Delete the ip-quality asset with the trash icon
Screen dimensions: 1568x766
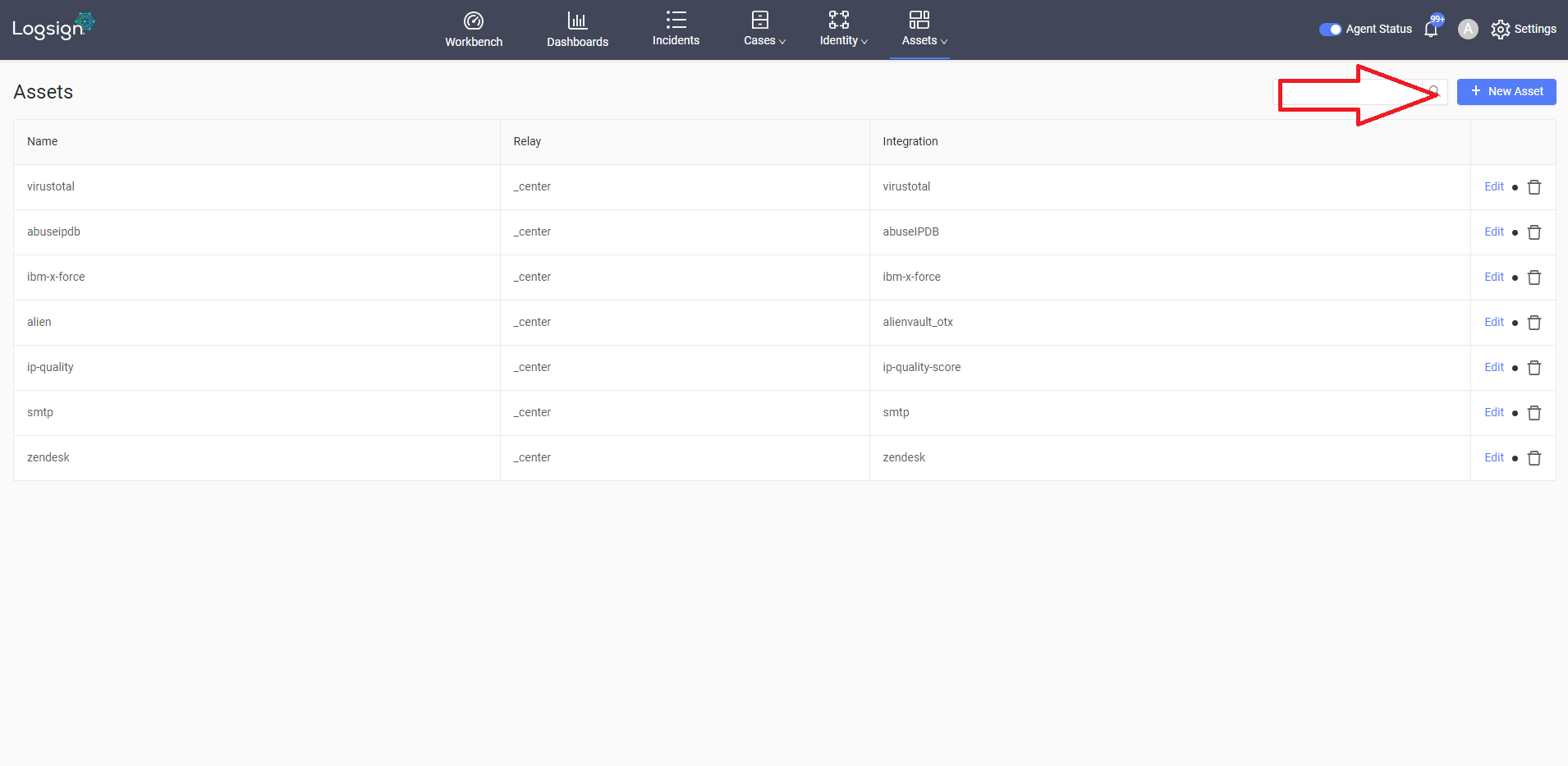(1534, 368)
